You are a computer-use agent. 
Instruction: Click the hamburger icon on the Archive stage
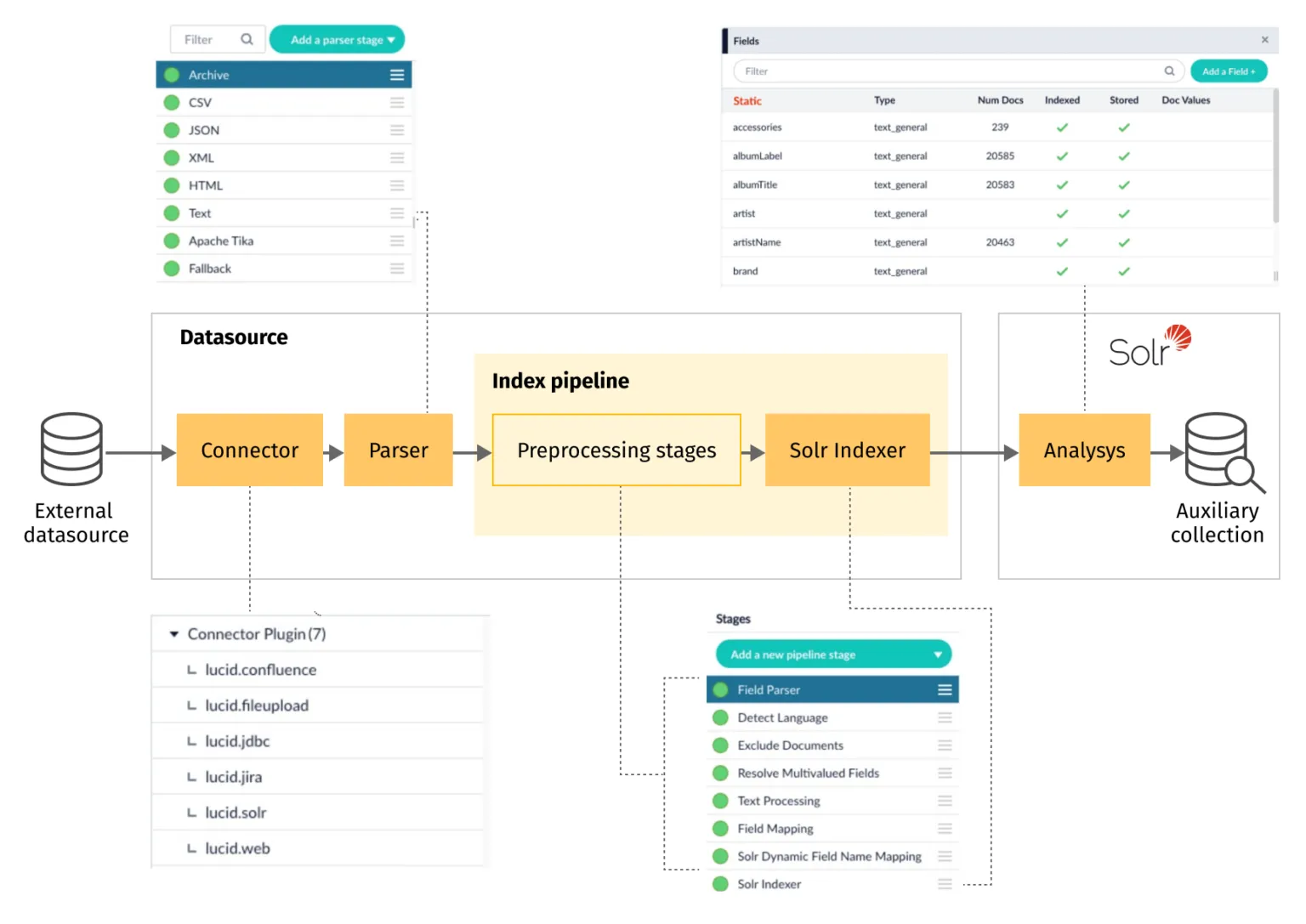point(396,75)
